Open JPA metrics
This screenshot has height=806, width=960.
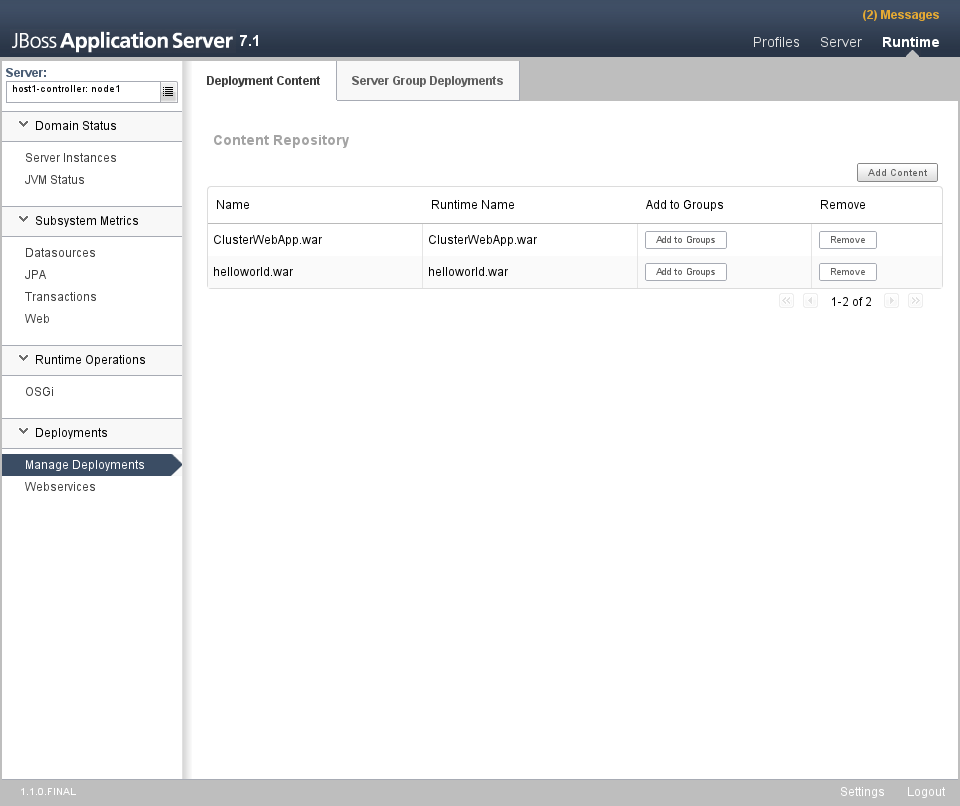click(x=36, y=275)
